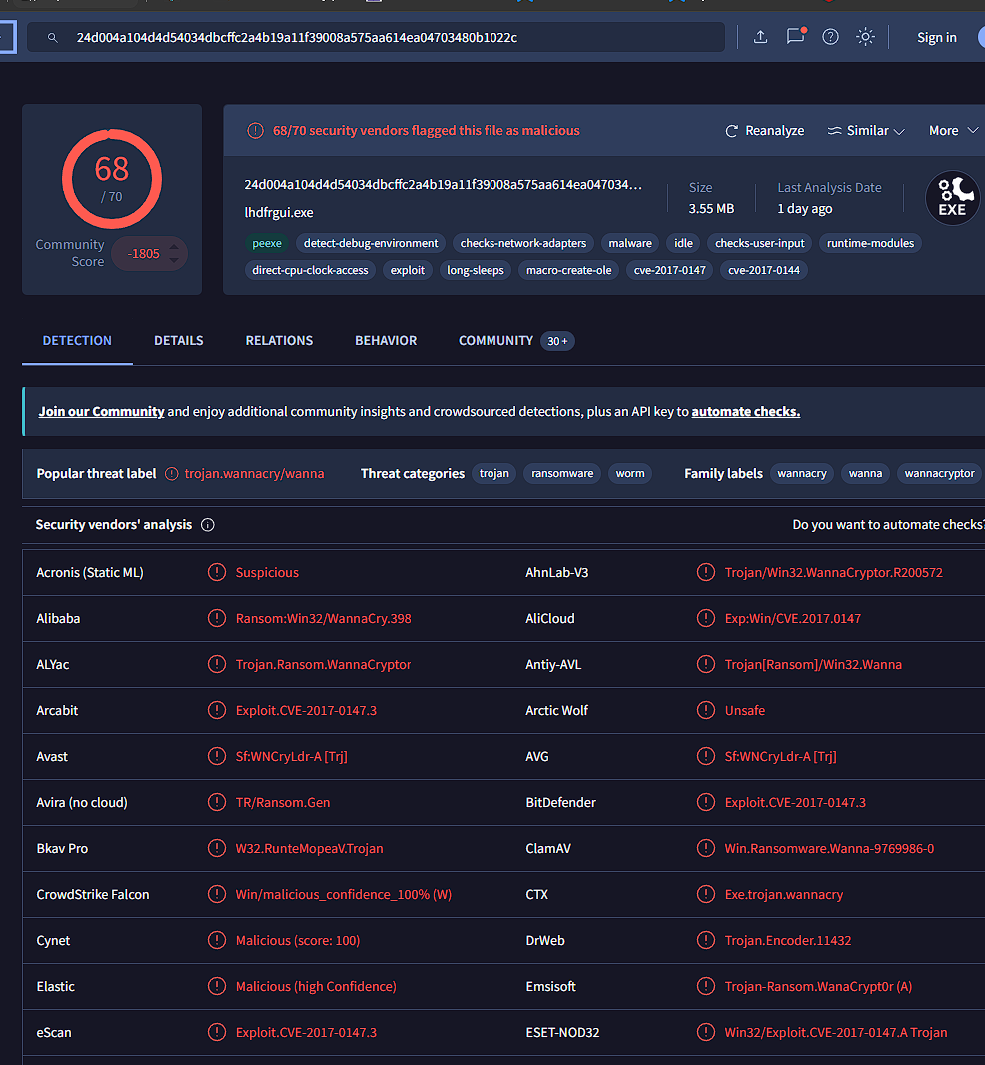985x1065 pixels.
Task: Click the hash search input field
Action: coord(376,37)
